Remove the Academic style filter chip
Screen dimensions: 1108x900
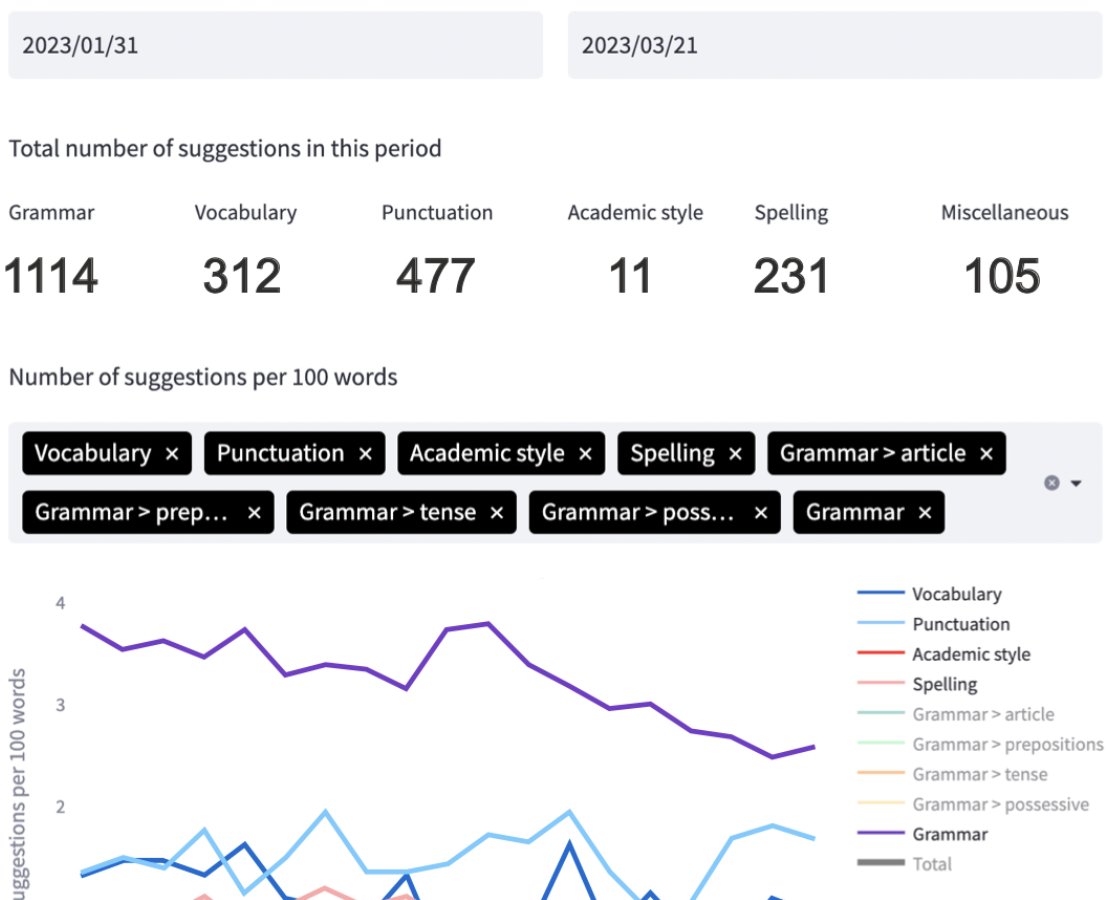(x=585, y=453)
